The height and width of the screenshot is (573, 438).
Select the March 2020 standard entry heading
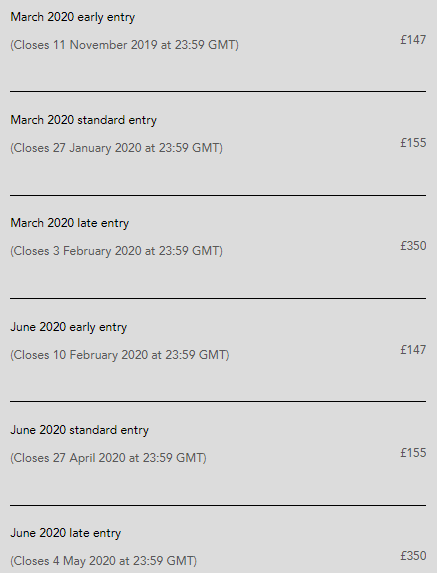click(84, 120)
